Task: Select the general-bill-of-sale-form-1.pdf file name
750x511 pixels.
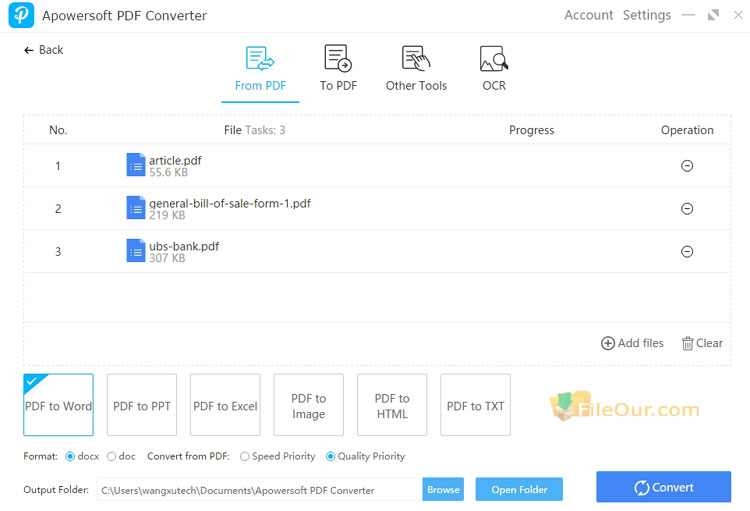Action: [230, 203]
